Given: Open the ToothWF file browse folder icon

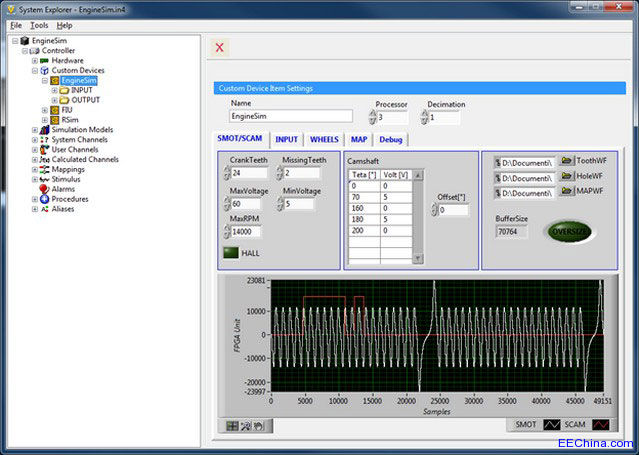Looking at the screenshot, I should point(565,160).
